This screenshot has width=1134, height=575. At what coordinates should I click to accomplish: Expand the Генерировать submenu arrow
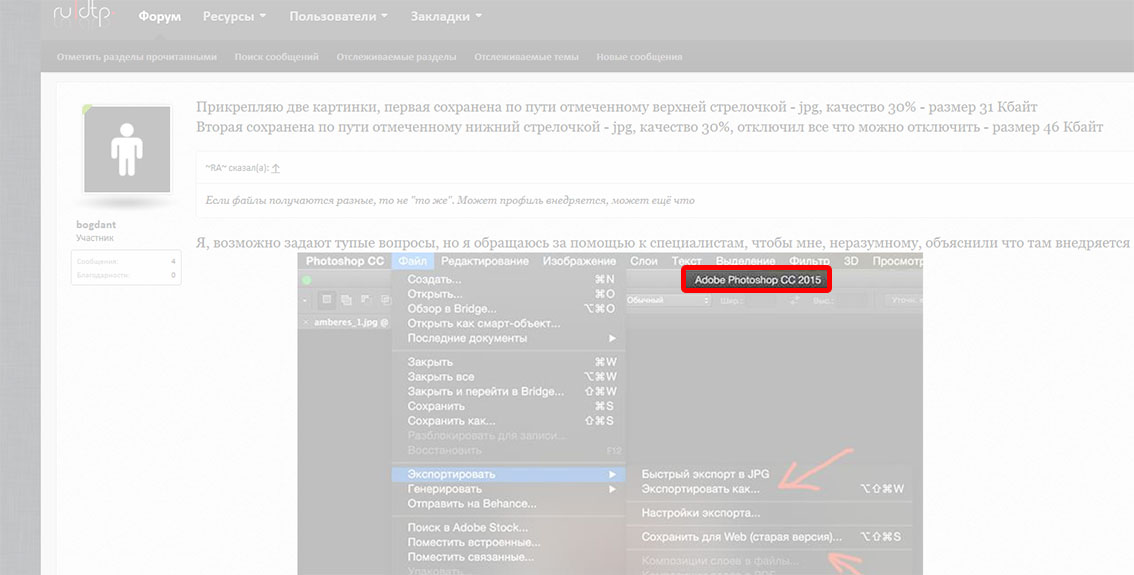click(x=612, y=489)
